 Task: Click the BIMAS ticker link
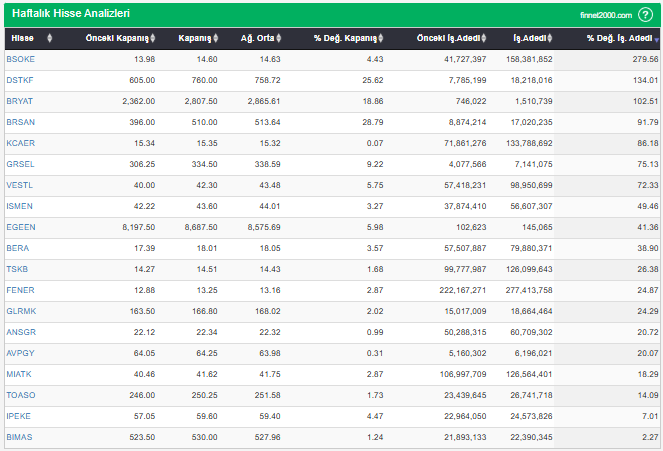pyautogui.click(x=19, y=437)
